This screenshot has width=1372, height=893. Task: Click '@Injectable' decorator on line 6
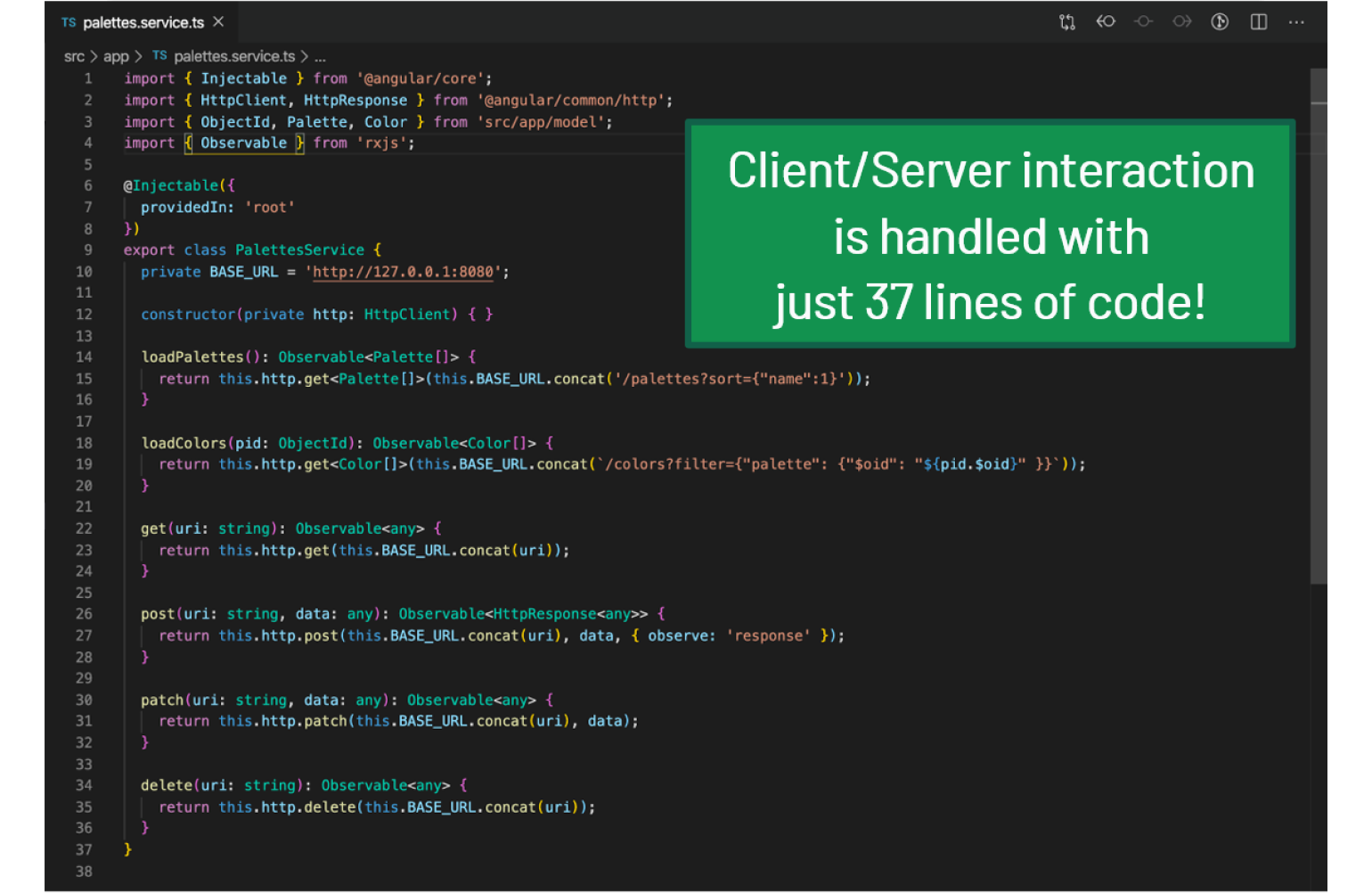pos(171,185)
